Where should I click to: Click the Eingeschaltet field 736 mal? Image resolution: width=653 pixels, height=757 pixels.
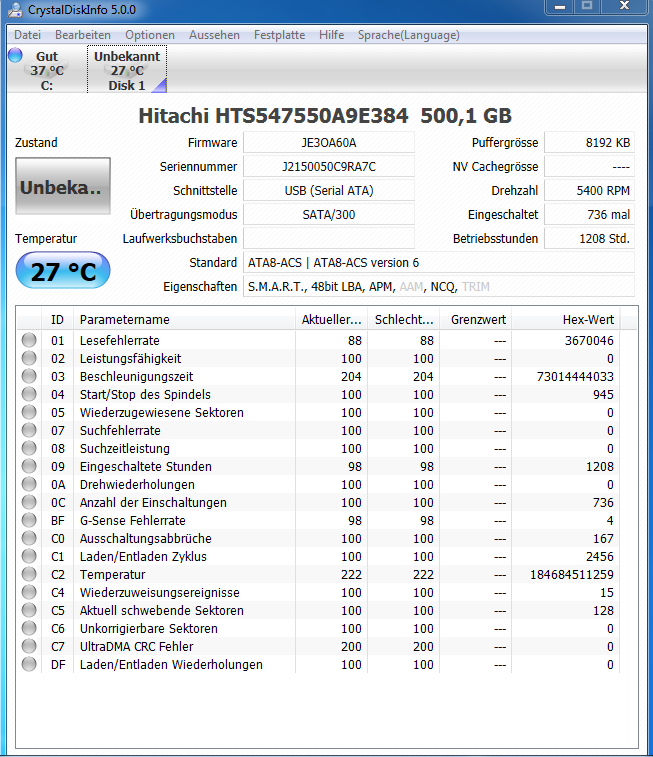589,214
